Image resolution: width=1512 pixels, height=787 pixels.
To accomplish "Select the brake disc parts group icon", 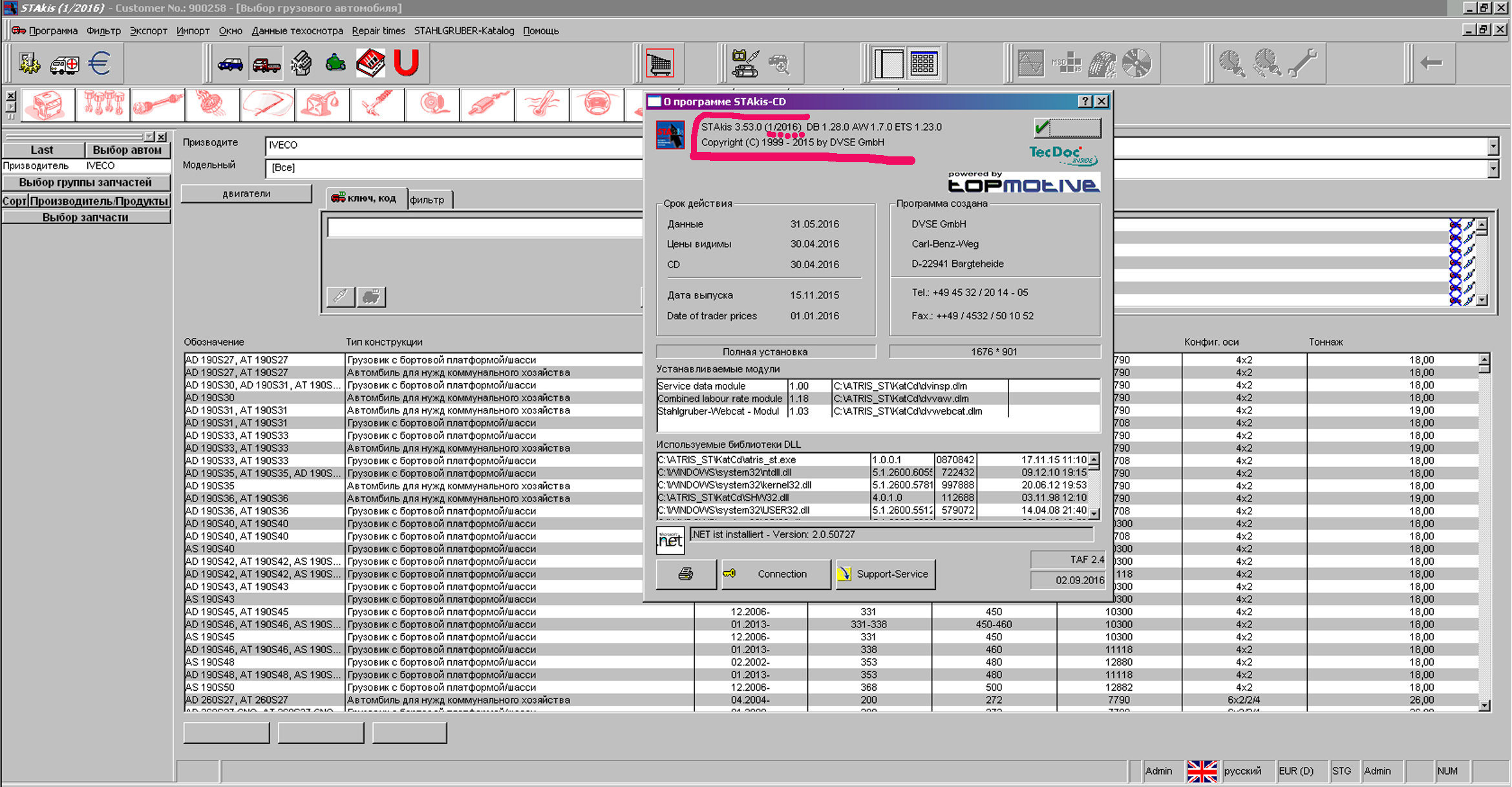I will (x=432, y=104).
